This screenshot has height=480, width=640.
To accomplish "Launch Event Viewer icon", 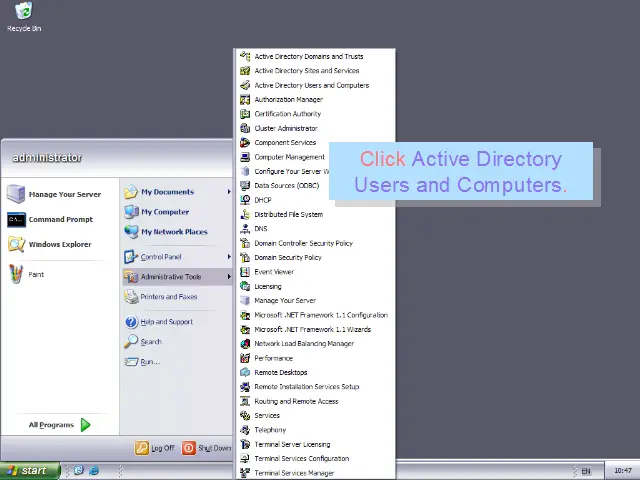I will (x=245, y=271).
